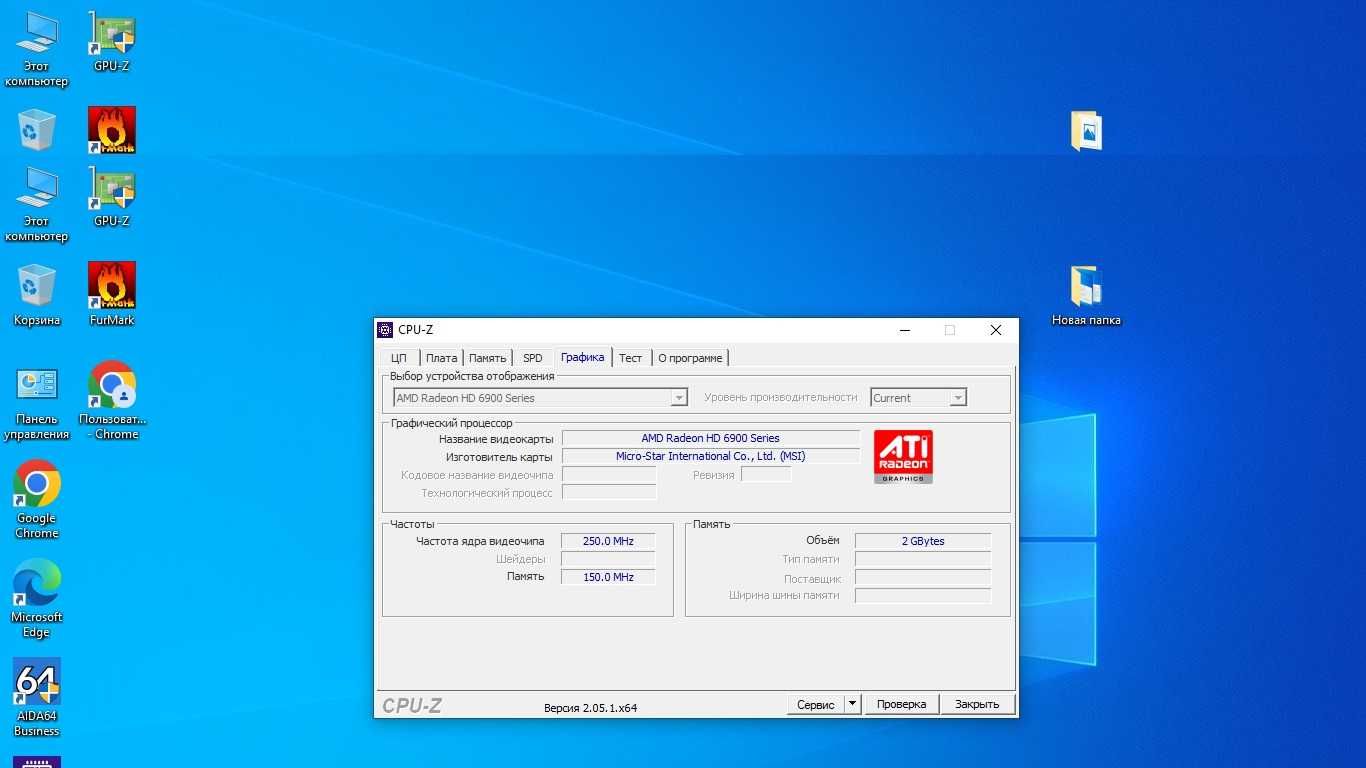Click the empty Ширина шины памяти field
Image resolution: width=1366 pixels, height=768 pixels.
[923, 596]
